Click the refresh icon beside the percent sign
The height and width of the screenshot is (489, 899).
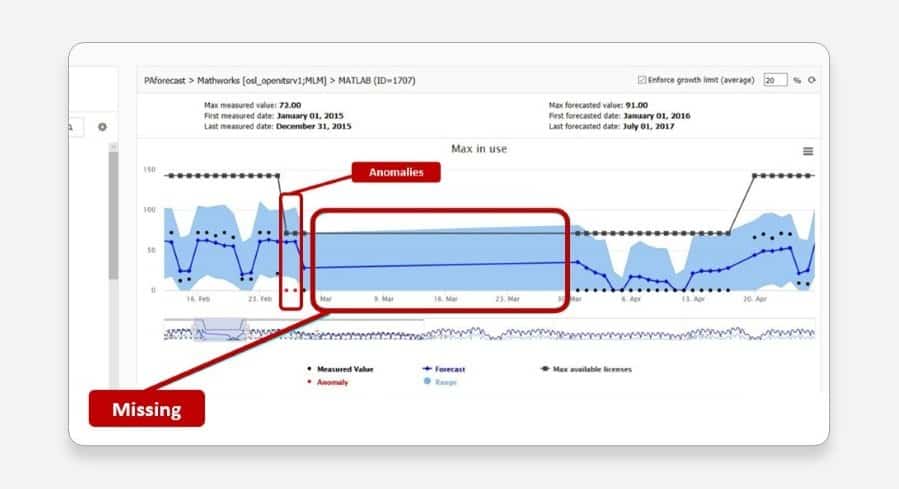(x=812, y=80)
